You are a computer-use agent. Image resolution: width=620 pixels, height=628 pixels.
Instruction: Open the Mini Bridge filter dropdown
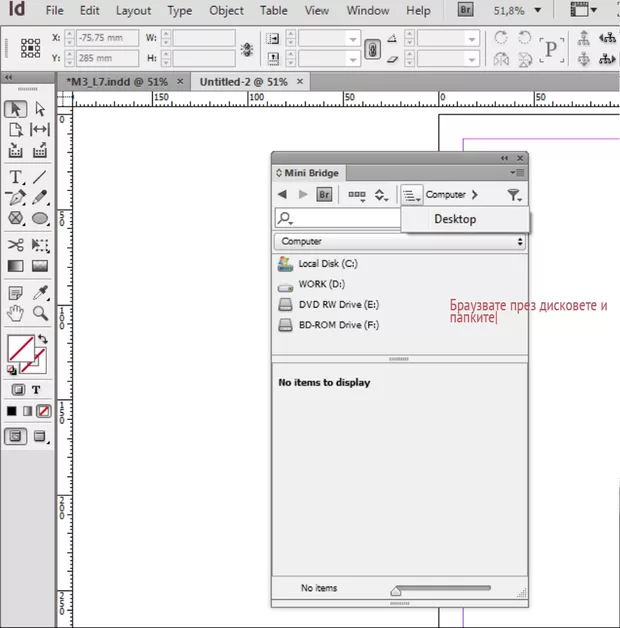point(514,195)
